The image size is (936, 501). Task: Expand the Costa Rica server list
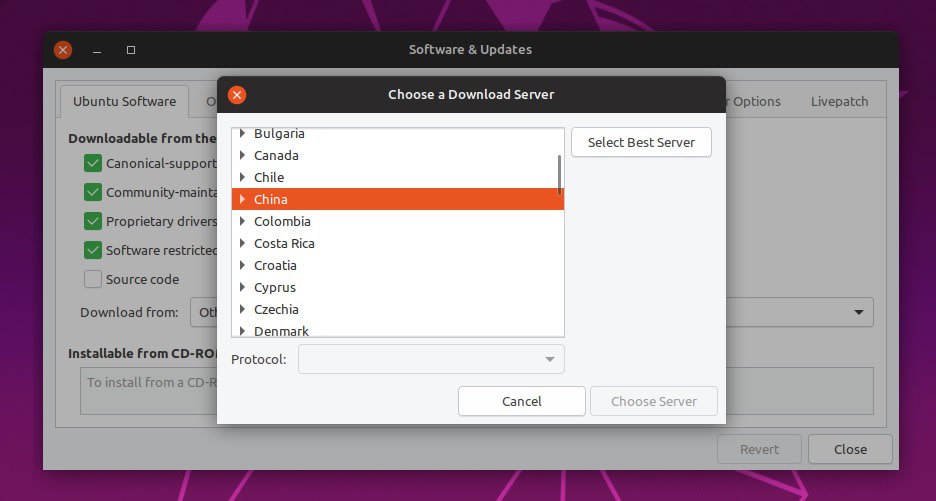[x=242, y=244]
